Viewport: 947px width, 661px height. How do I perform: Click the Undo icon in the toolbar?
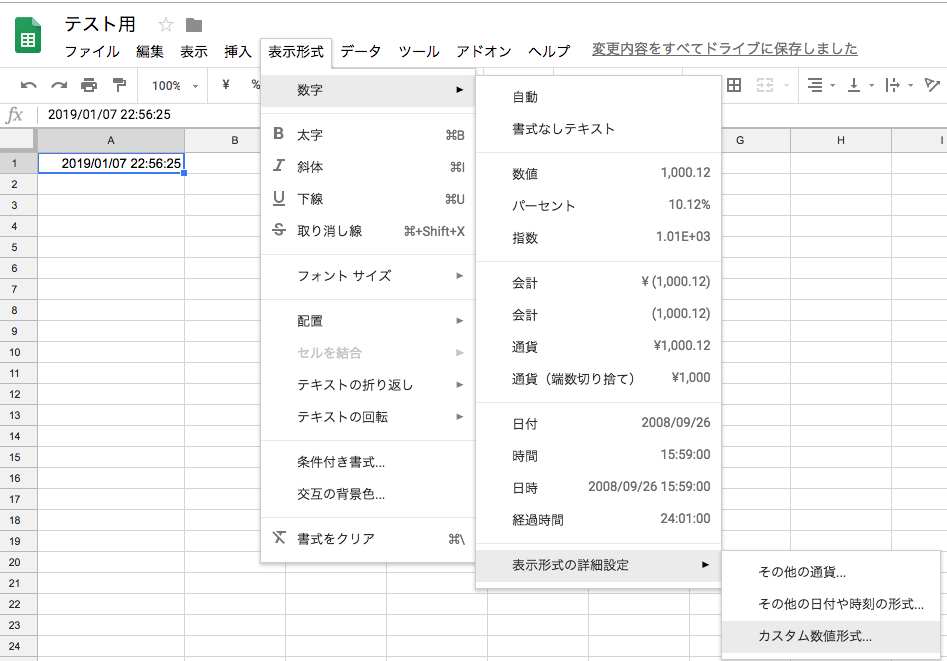coord(28,86)
